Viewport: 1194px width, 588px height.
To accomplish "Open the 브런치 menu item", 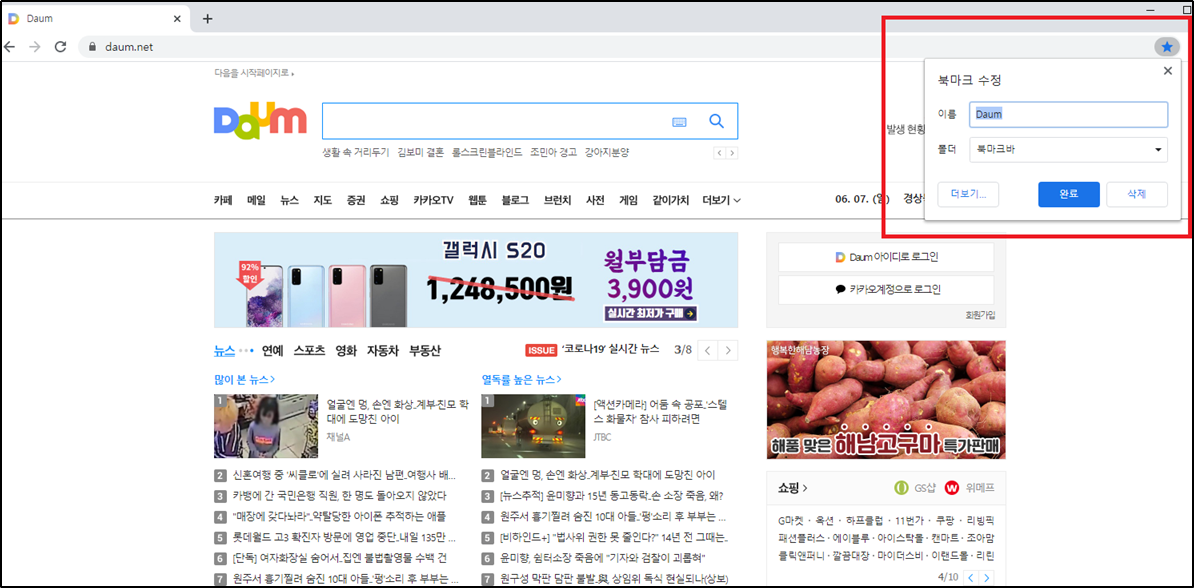I will coord(557,200).
